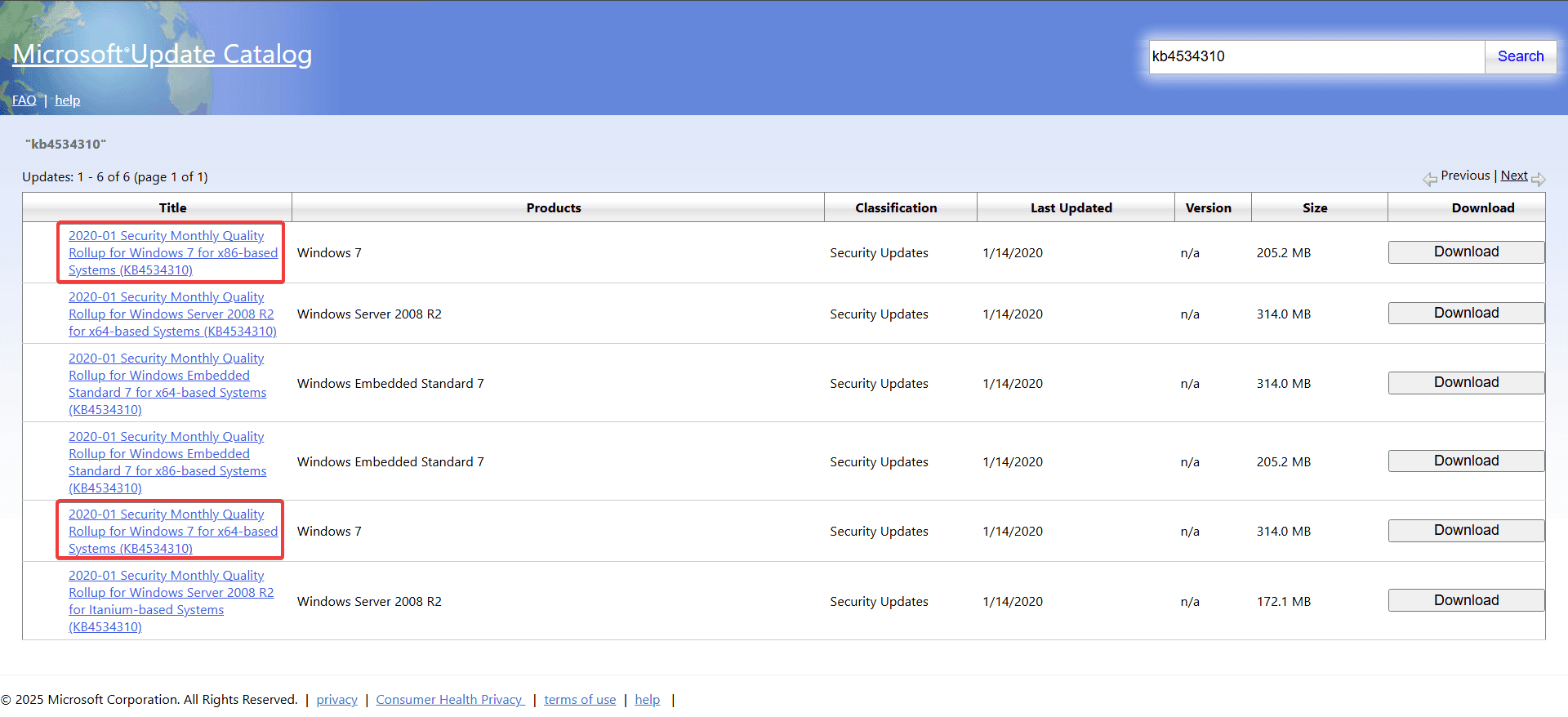Open the help link in footer
1568x717 pixels.
click(648, 700)
